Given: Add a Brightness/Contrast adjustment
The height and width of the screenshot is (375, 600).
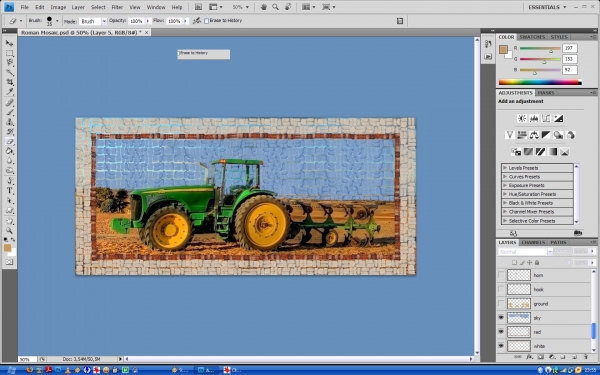Looking at the screenshot, I should pyautogui.click(x=522, y=118).
